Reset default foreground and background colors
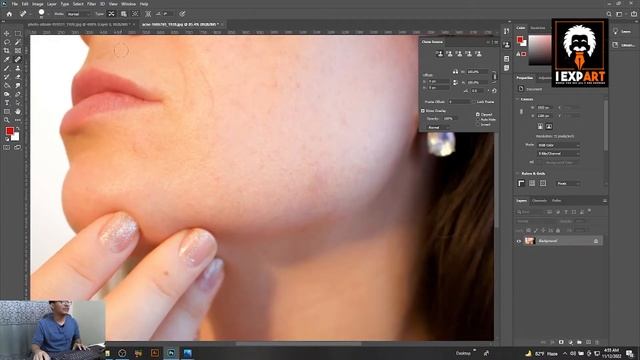 click(7, 139)
